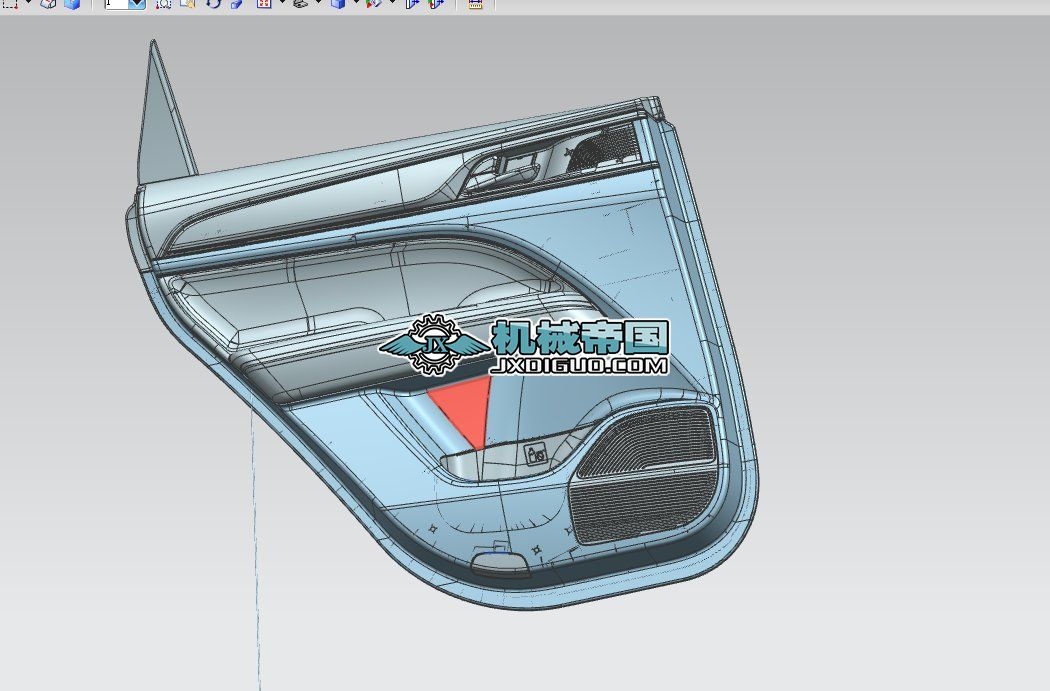Activate the zoom window magnifier icon

coord(163,4)
